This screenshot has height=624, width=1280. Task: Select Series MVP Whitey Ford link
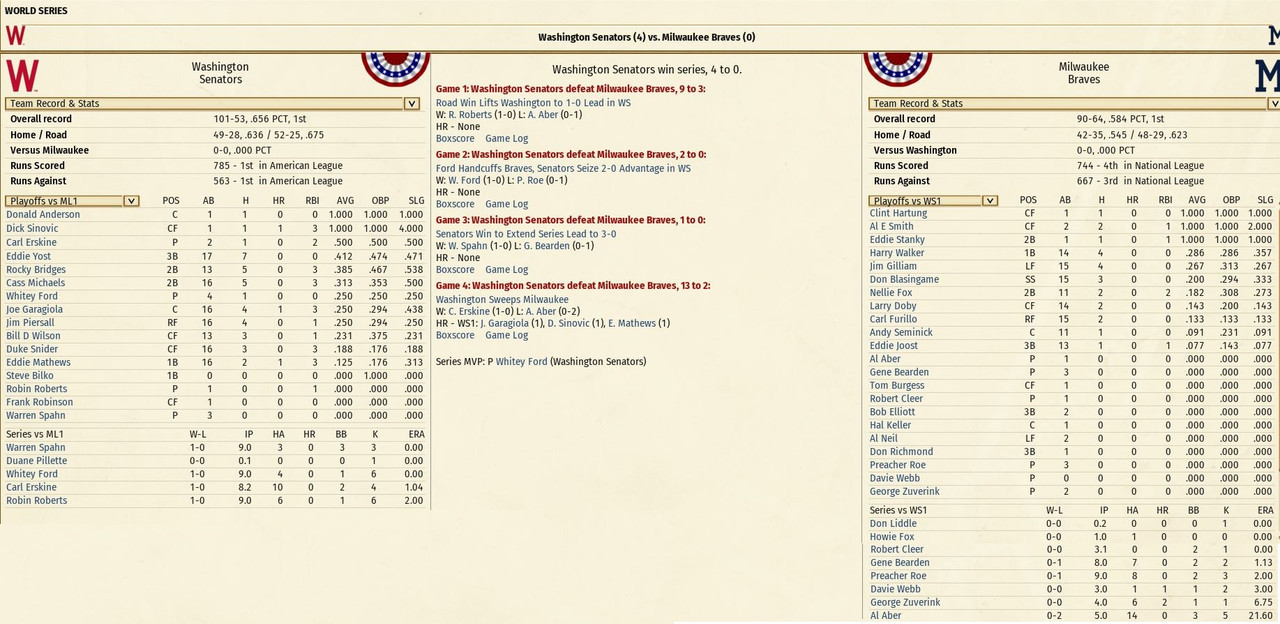(x=521, y=362)
